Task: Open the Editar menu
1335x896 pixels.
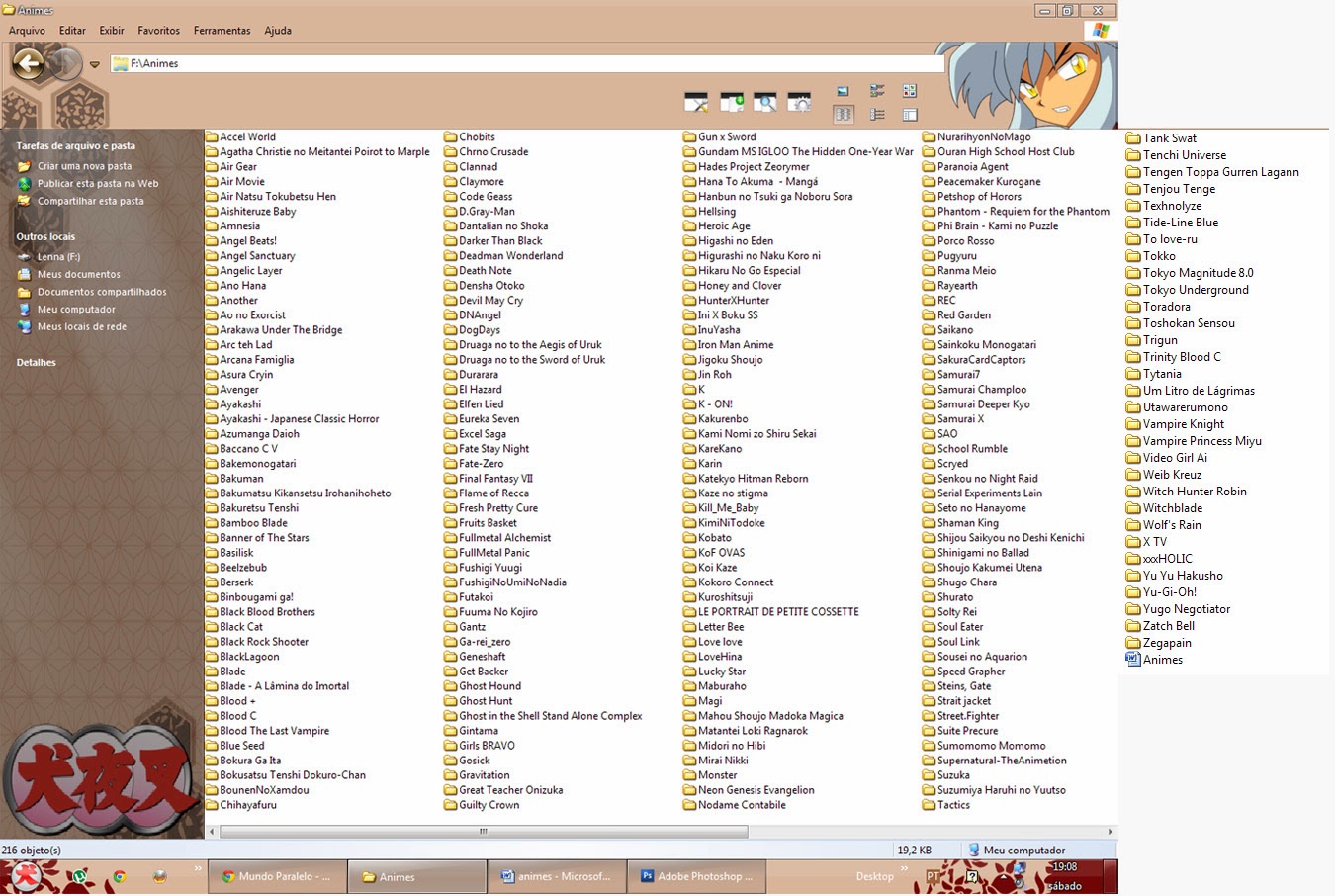Action: click(72, 31)
